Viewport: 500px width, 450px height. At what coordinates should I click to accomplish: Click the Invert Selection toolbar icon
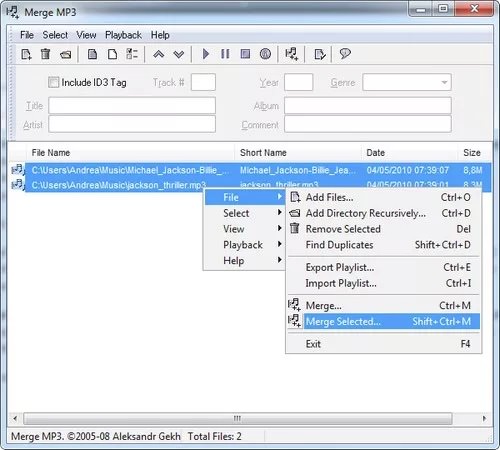pos(132,54)
